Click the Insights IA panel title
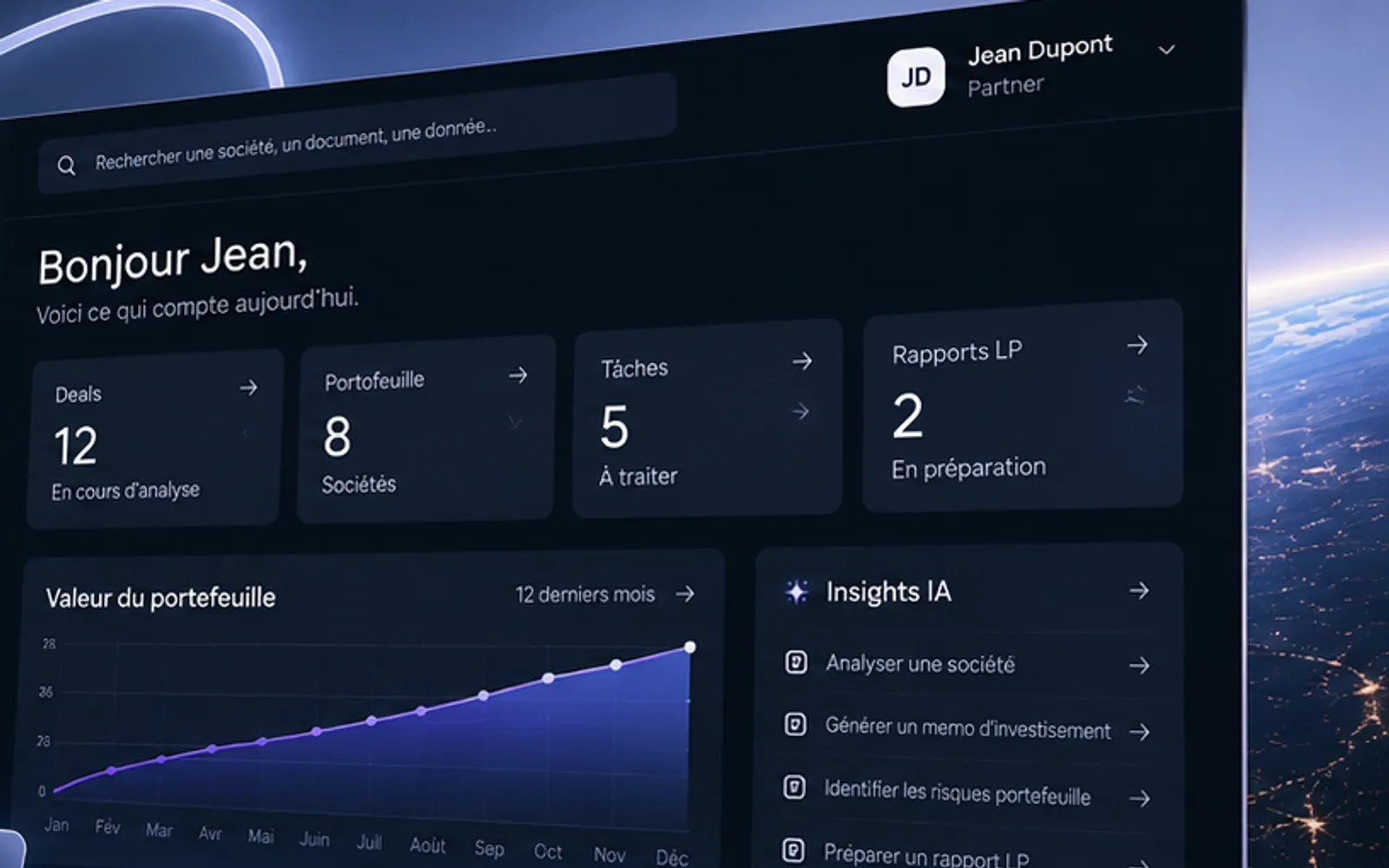Screen dimensions: 1389x868 click(x=888, y=592)
